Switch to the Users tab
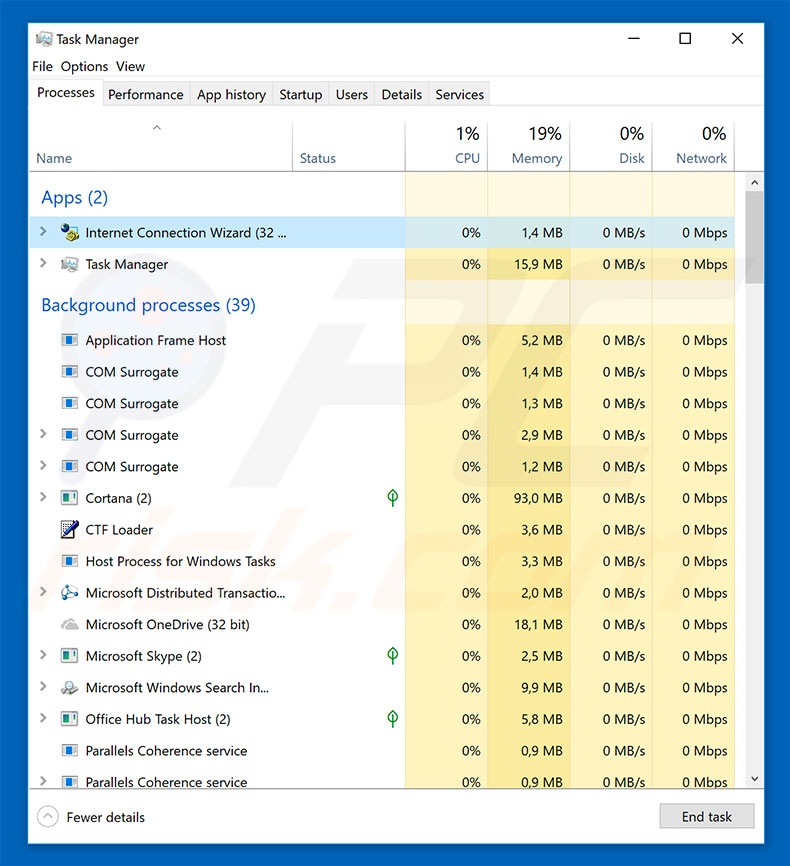790x866 pixels. (x=351, y=94)
